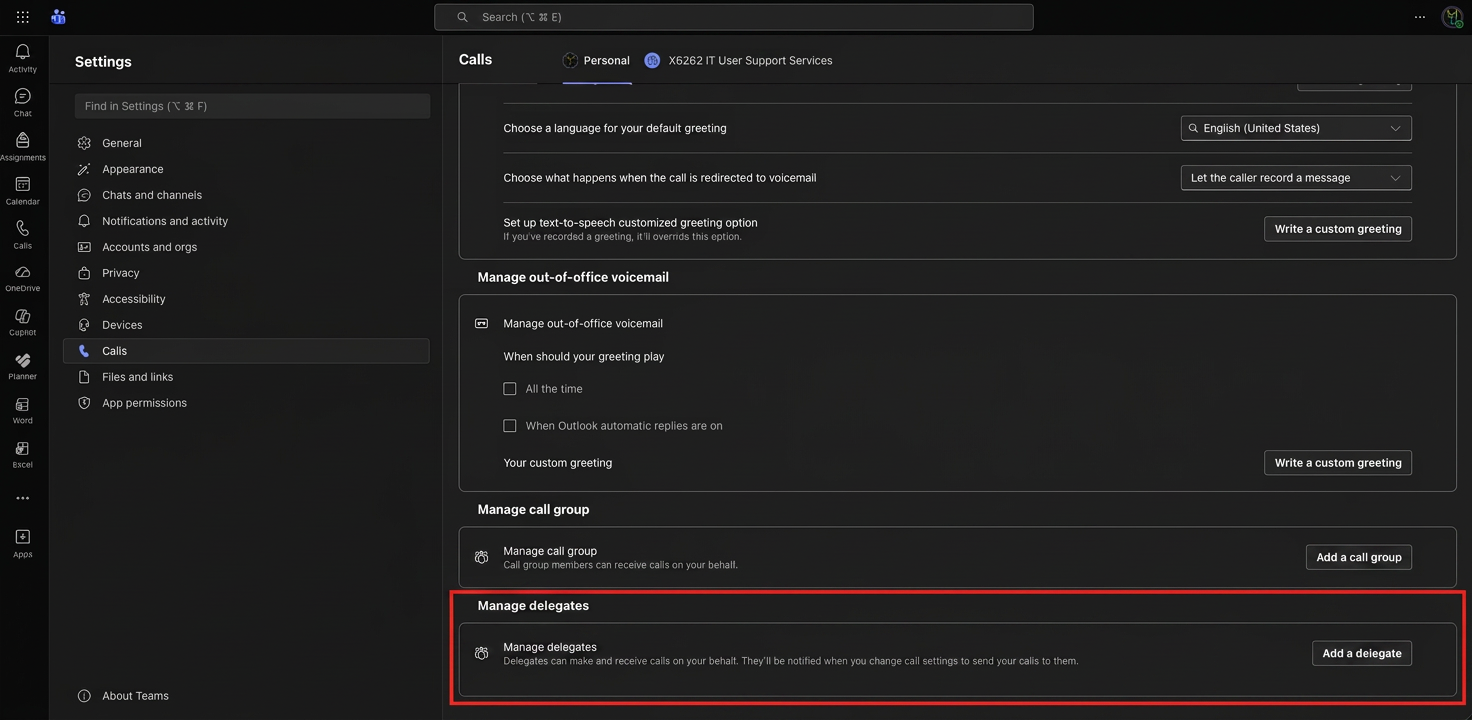
Task: Click out-of-office 'Write a custom greeting' button
Action: 1338,463
